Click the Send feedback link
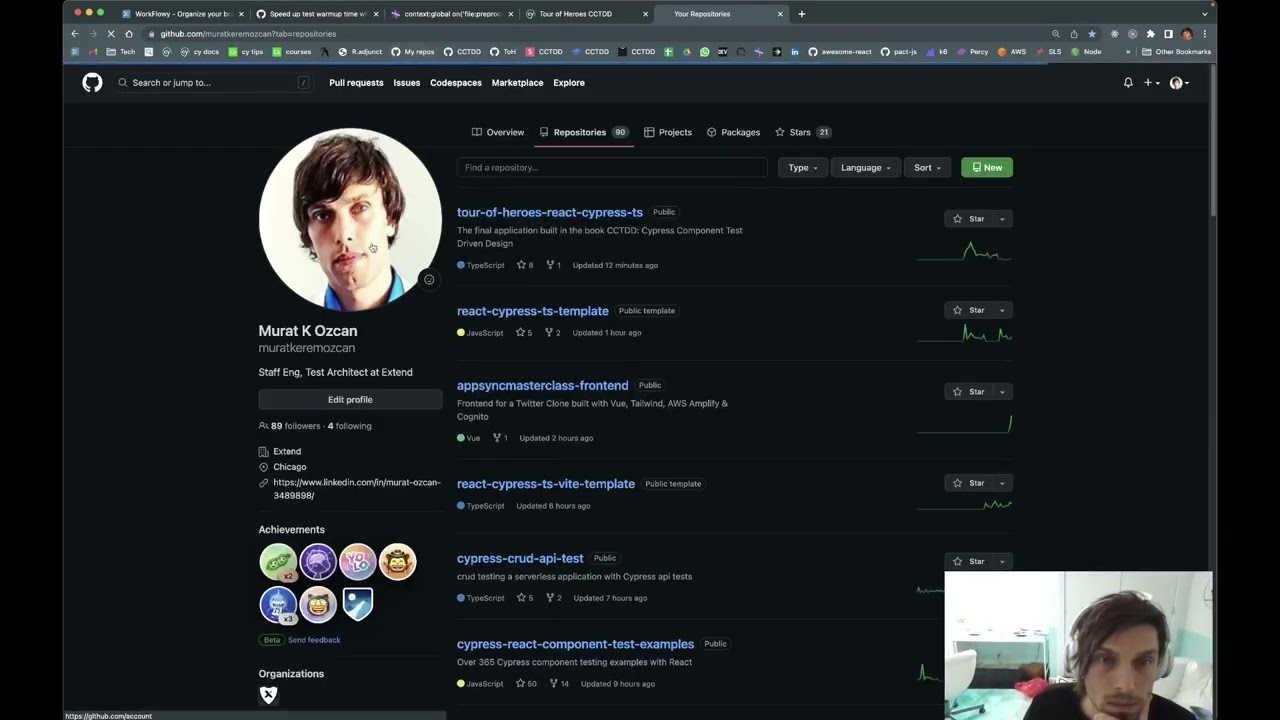Image resolution: width=1280 pixels, height=720 pixels. coord(314,640)
